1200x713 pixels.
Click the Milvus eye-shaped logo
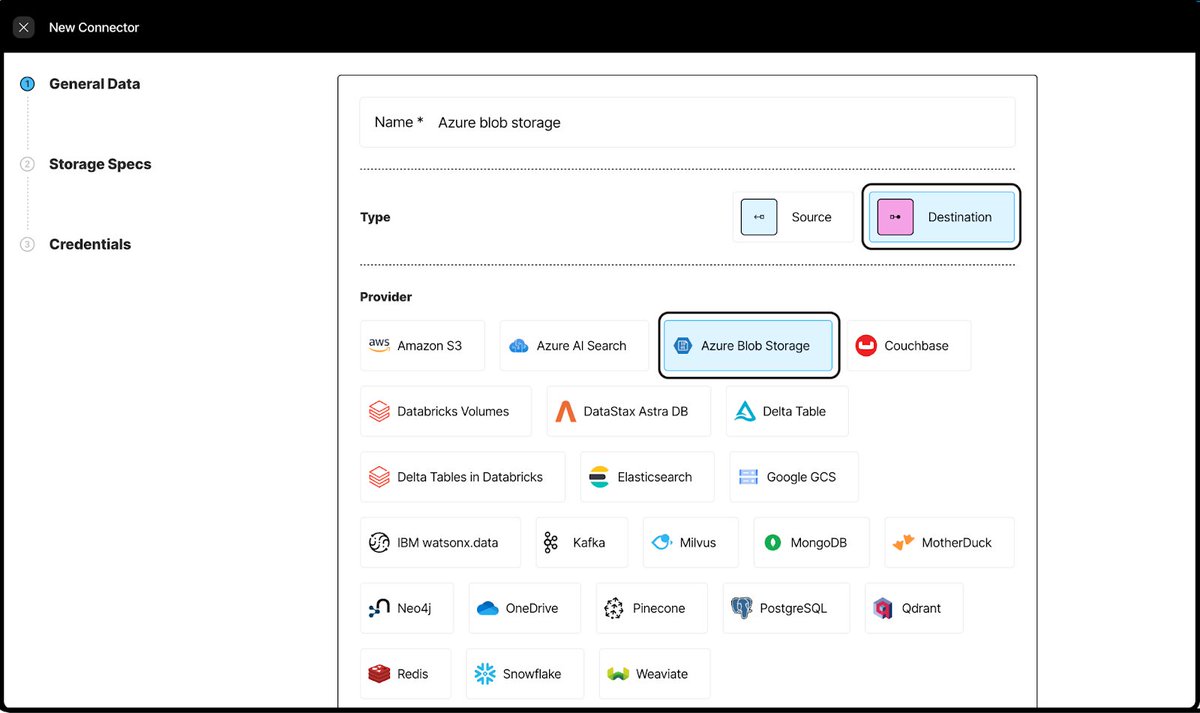point(662,543)
